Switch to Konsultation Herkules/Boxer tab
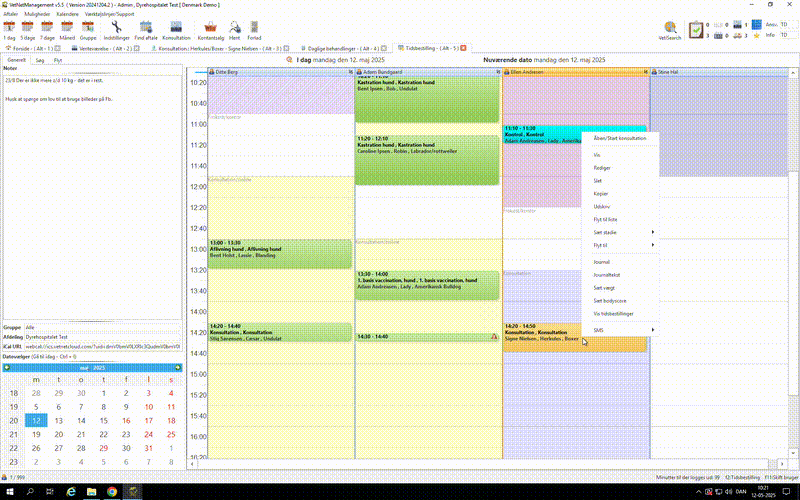The image size is (800, 500). [219, 48]
